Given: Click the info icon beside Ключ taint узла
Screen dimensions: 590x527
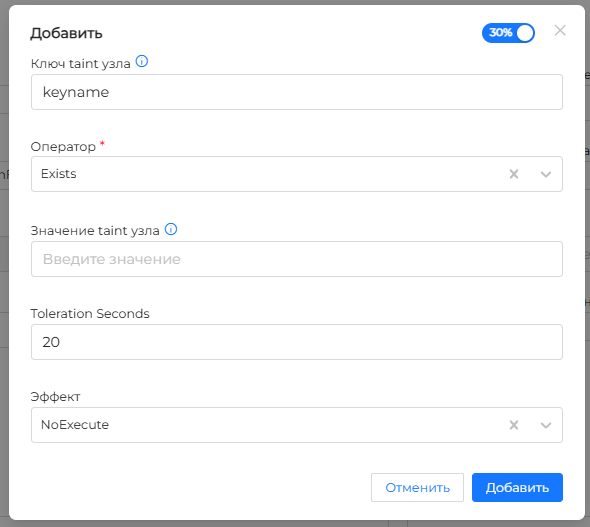Looking at the screenshot, I should pos(142,61).
